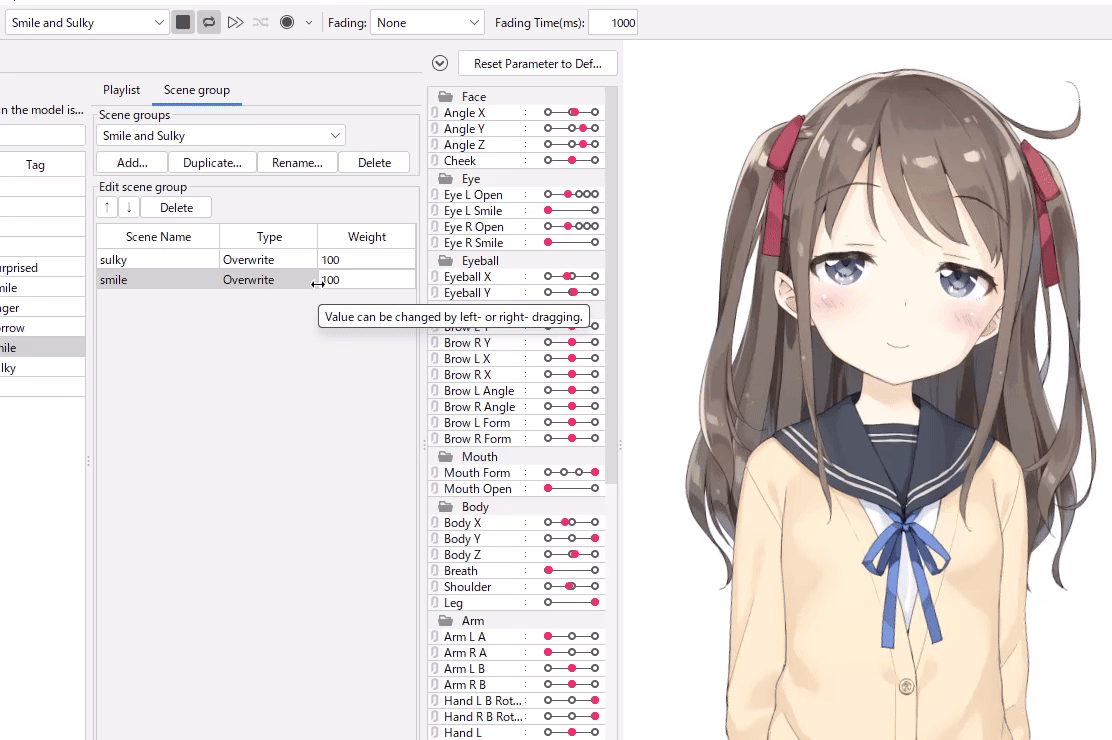Click the icon beside Eye L Open
Viewport: 1112px width, 740px height.
click(435, 194)
